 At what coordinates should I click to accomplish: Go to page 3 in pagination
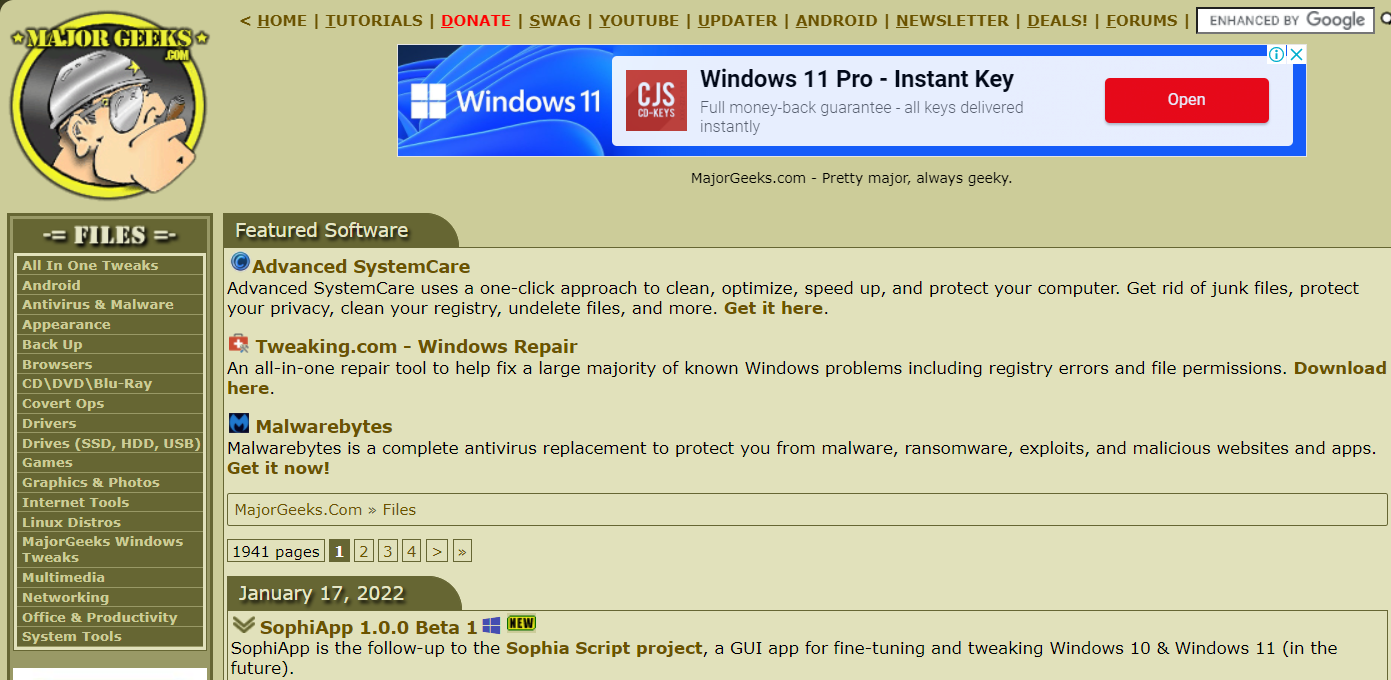click(x=388, y=551)
